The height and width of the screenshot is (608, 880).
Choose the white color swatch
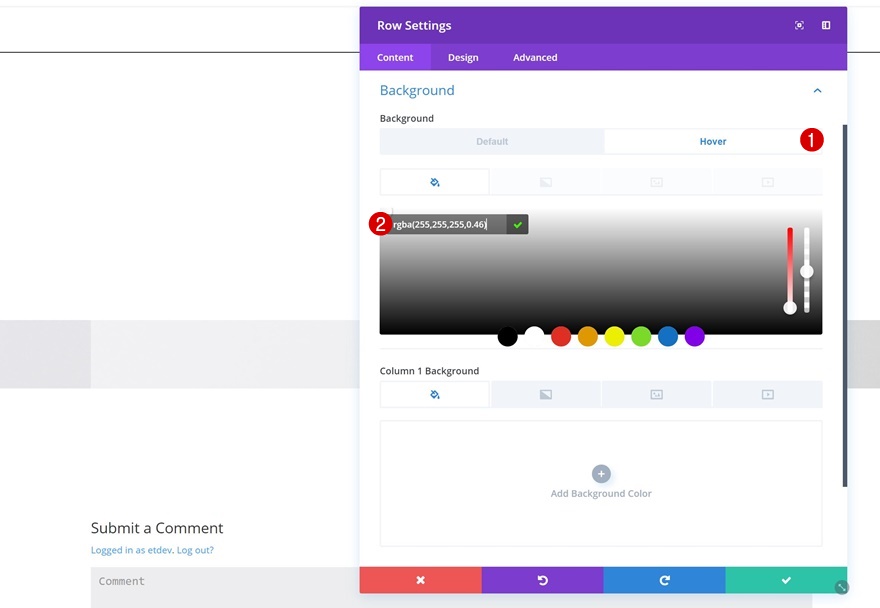(x=534, y=337)
